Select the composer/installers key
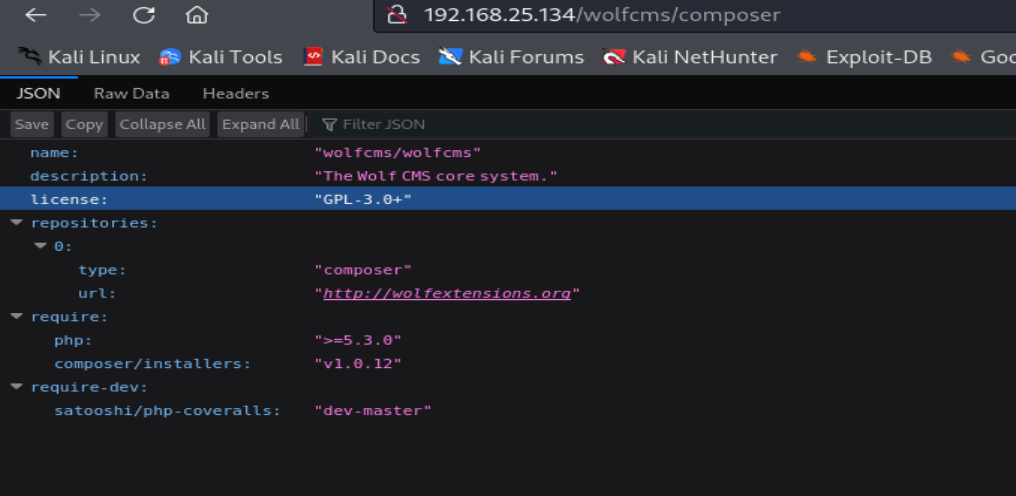 pos(153,364)
